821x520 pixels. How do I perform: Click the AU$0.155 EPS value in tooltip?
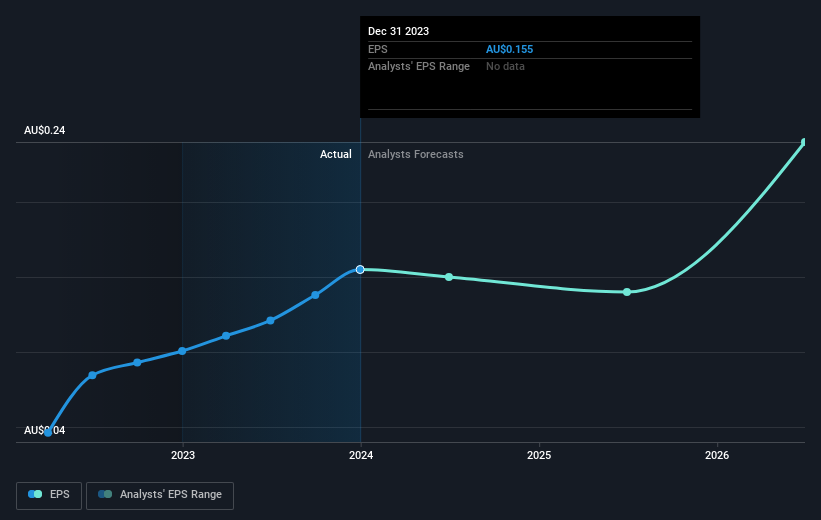509,49
